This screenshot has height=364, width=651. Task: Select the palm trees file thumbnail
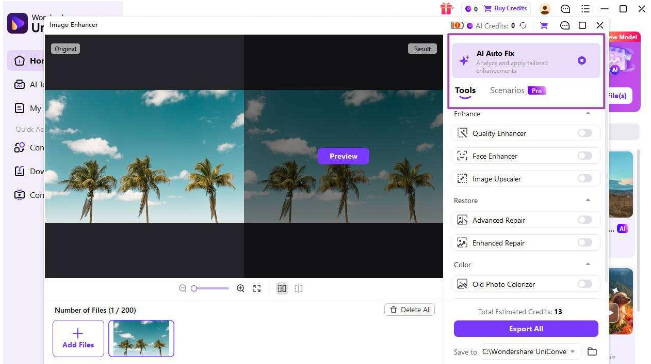(x=141, y=338)
